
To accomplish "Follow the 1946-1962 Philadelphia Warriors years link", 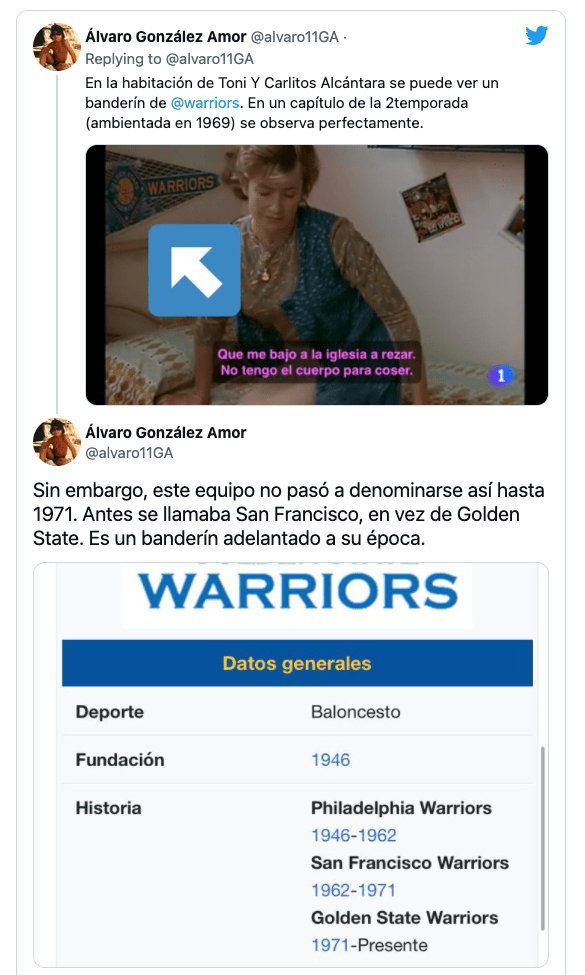I will [x=354, y=835].
